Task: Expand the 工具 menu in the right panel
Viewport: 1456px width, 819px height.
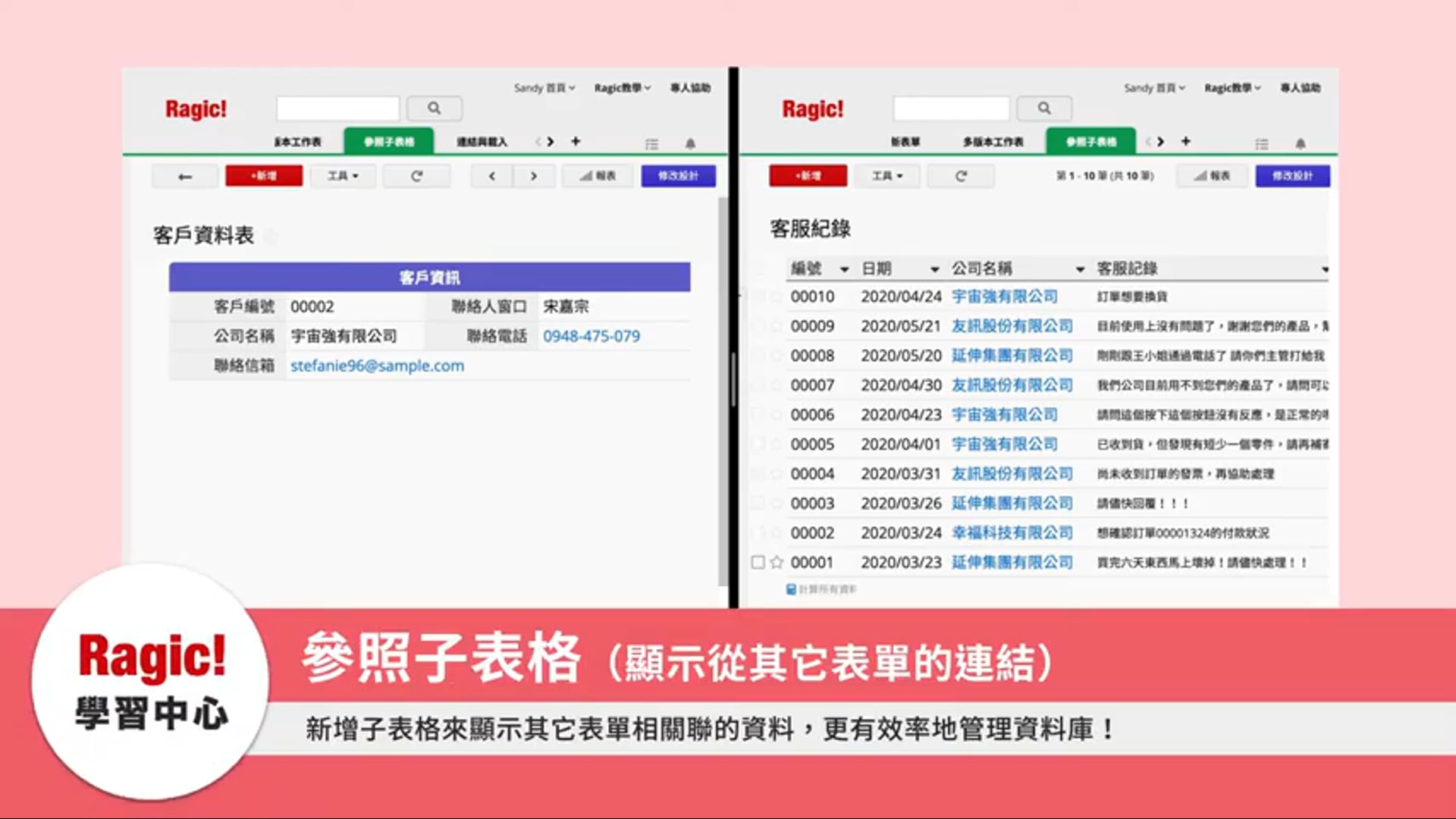Action: tap(886, 176)
